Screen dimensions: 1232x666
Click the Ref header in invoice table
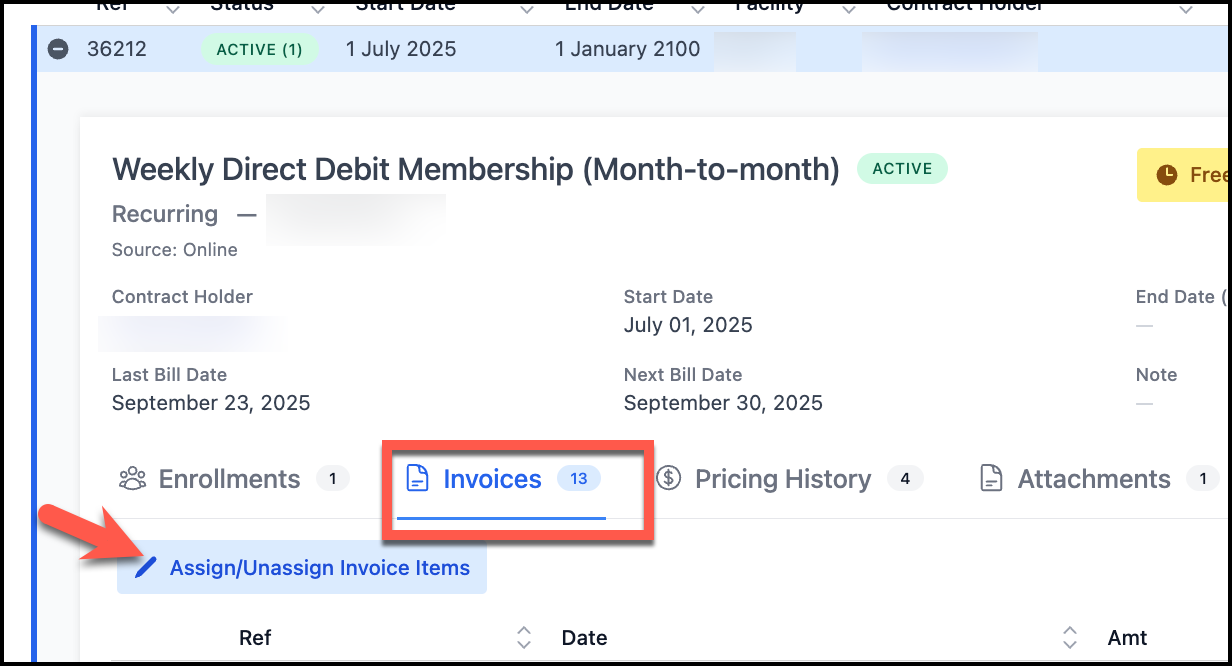pos(255,638)
